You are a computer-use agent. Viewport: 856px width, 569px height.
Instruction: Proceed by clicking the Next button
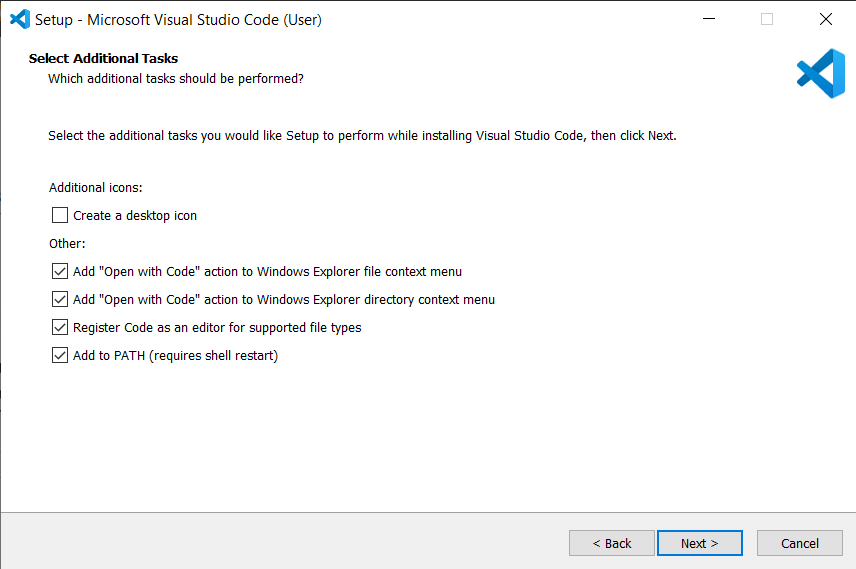click(699, 543)
